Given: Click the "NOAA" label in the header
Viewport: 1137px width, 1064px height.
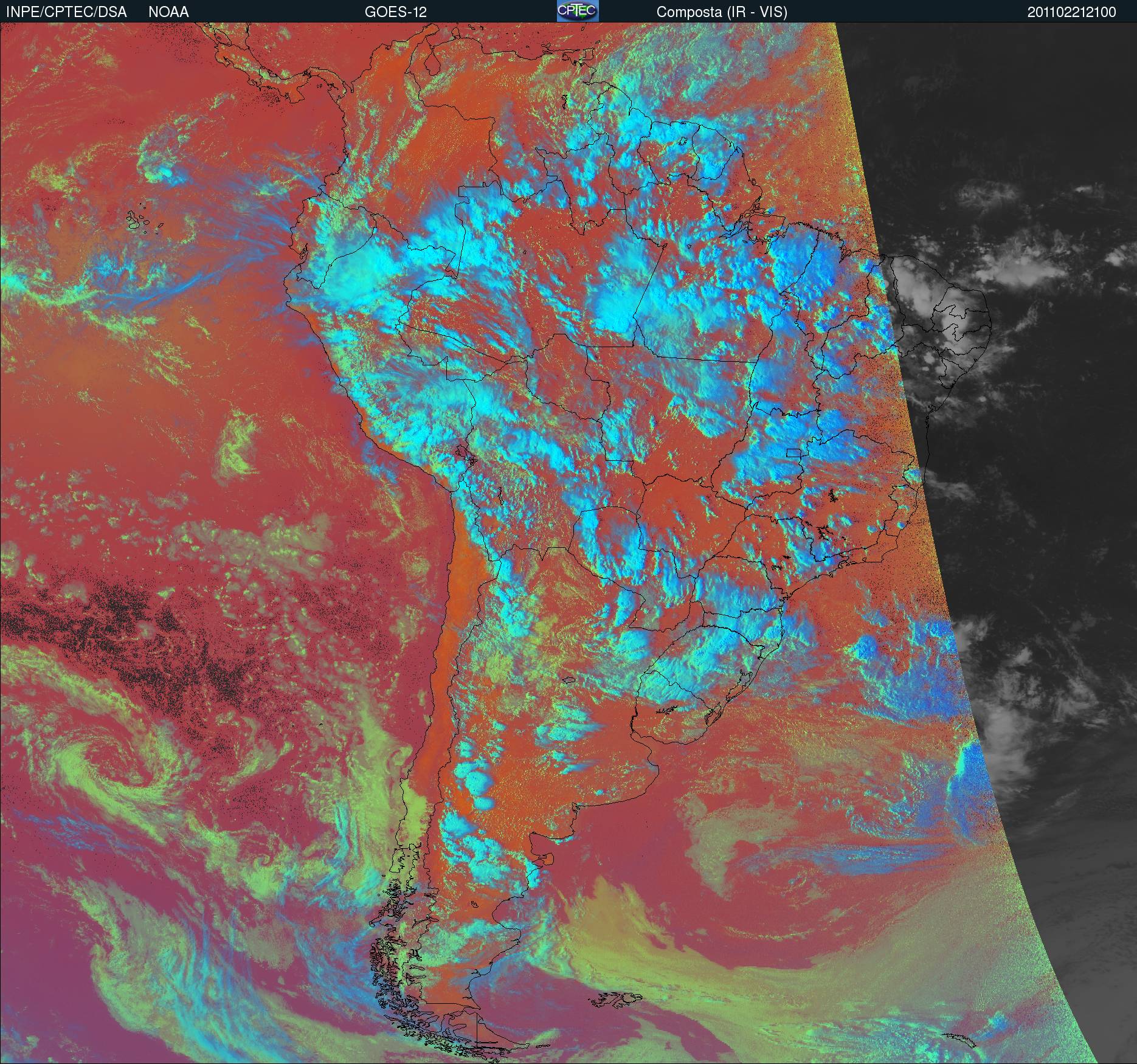Looking at the screenshot, I should (x=168, y=12).
